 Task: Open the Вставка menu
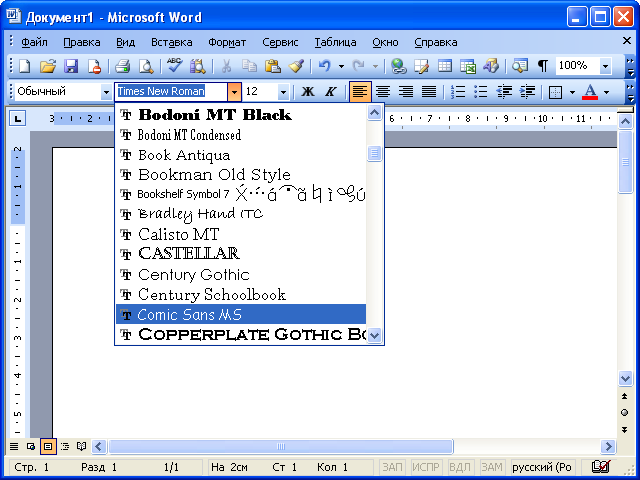click(x=171, y=42)
